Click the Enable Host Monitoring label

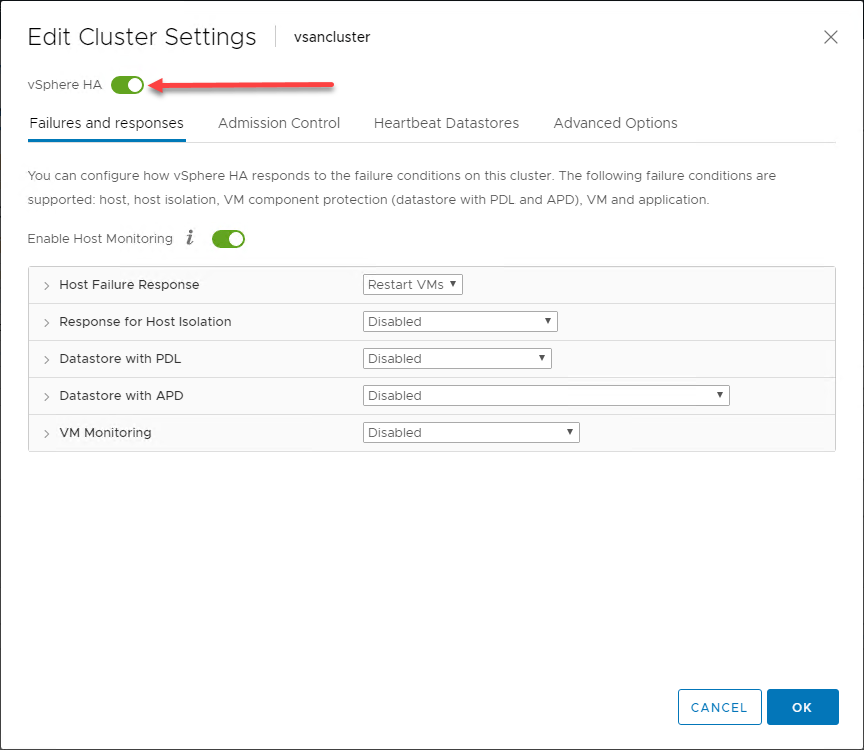point(100,239)
